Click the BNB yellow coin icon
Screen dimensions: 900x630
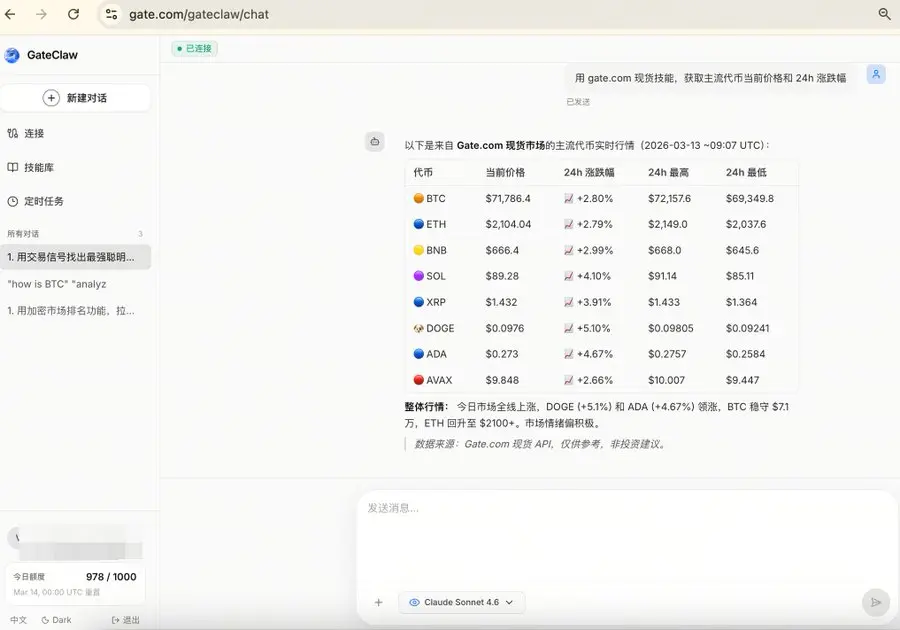point(418,250)
